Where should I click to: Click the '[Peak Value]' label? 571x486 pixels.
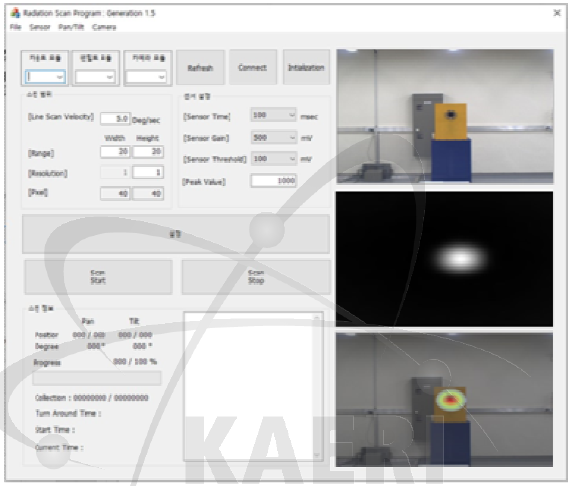pyautogui.click(x=204, y=182)
